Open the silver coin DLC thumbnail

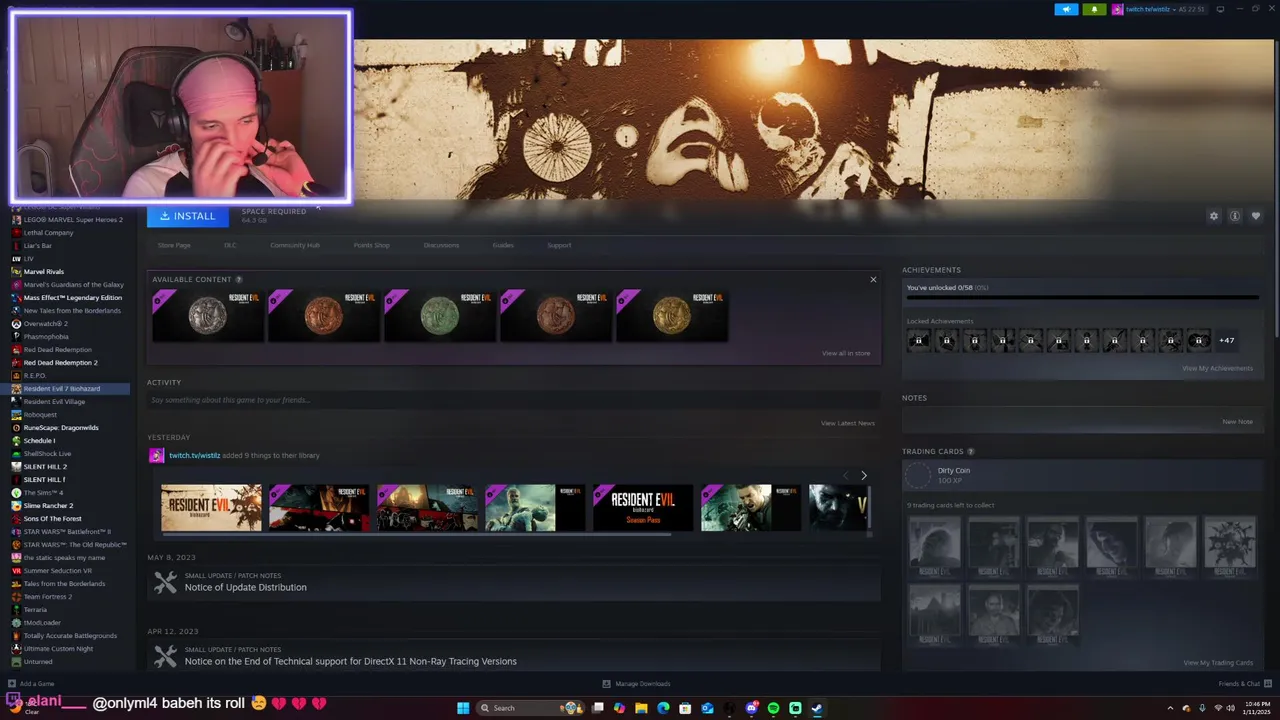(208, 316)
